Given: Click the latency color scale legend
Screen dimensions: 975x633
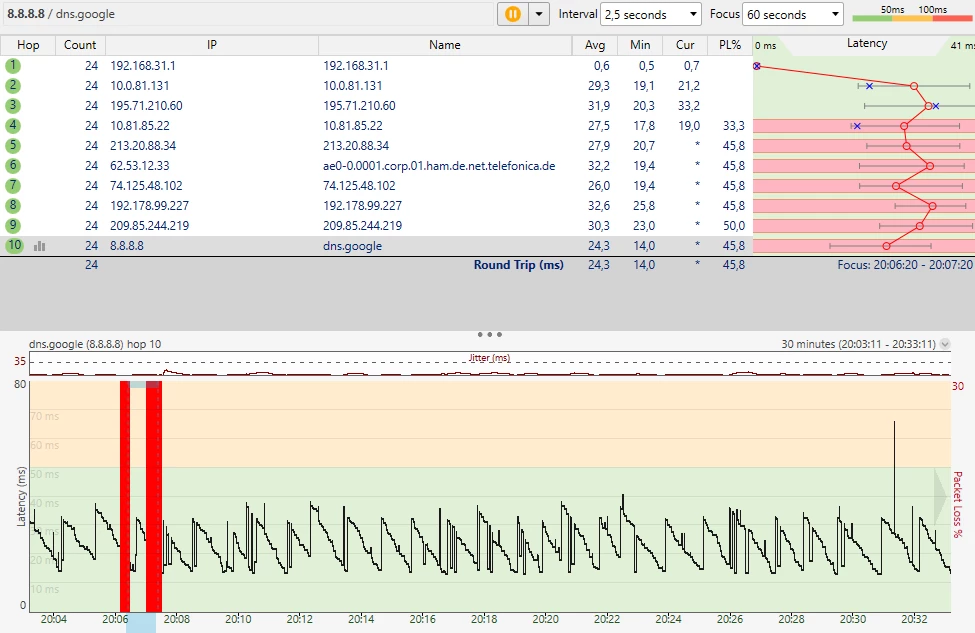Looking at the screenshot, I should [911, 13].
